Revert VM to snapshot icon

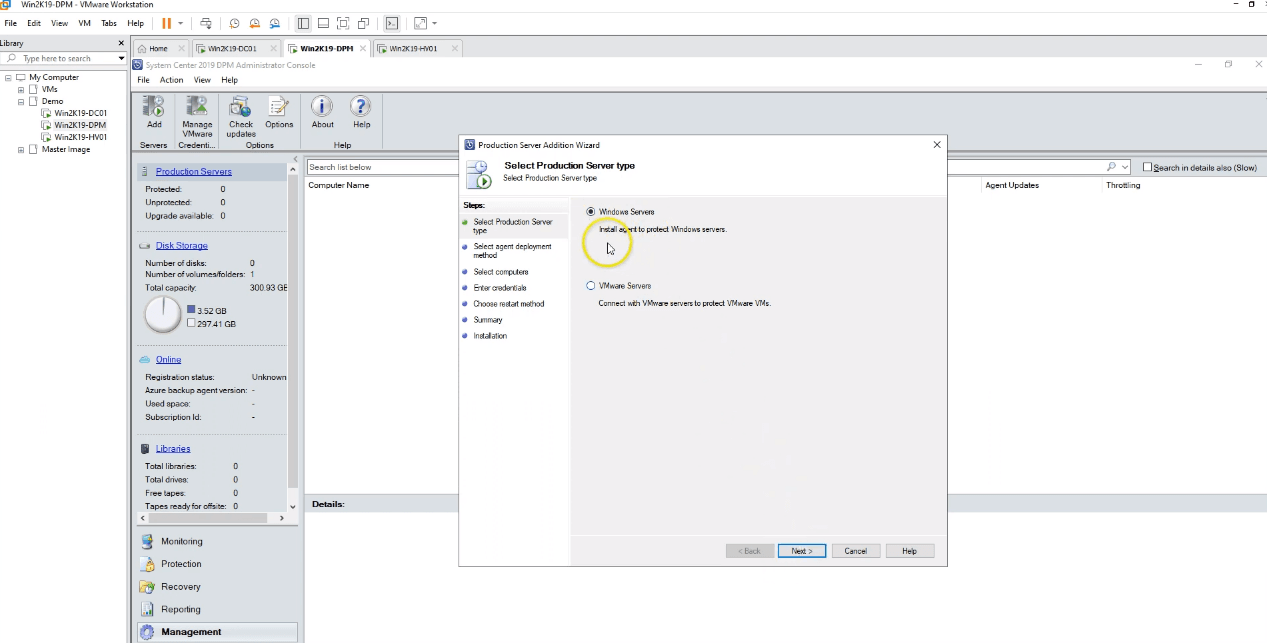point(254,23)
